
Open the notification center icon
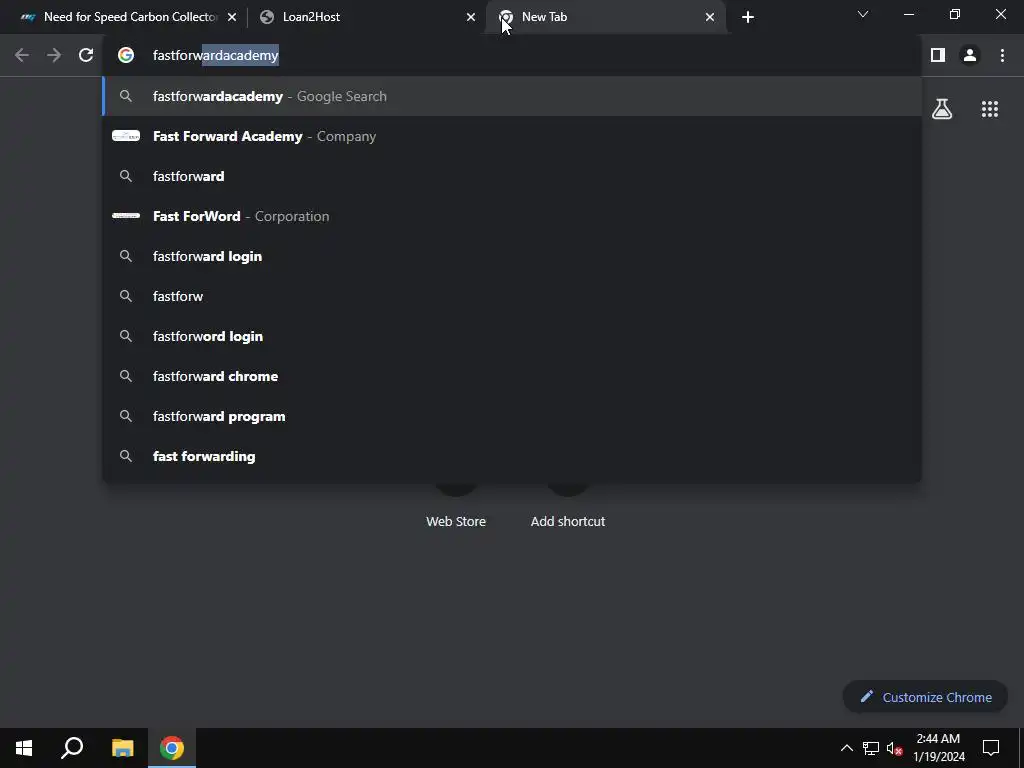click(x=991, y=748)
